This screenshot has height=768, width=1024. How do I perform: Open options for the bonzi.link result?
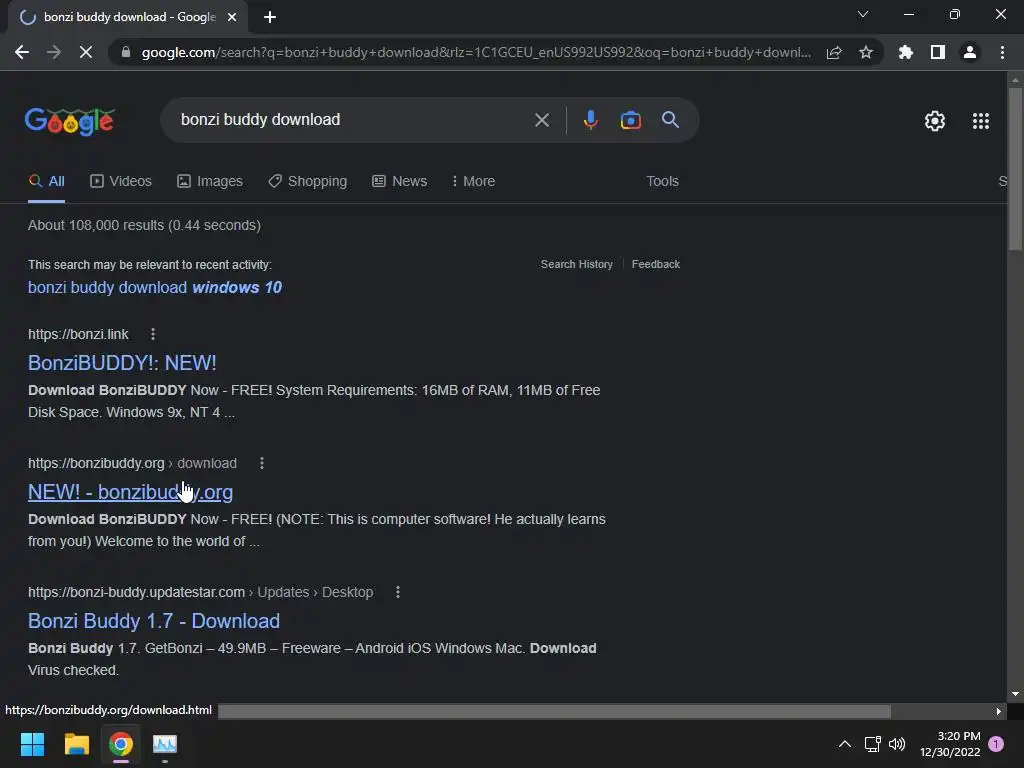click(153, 334)
